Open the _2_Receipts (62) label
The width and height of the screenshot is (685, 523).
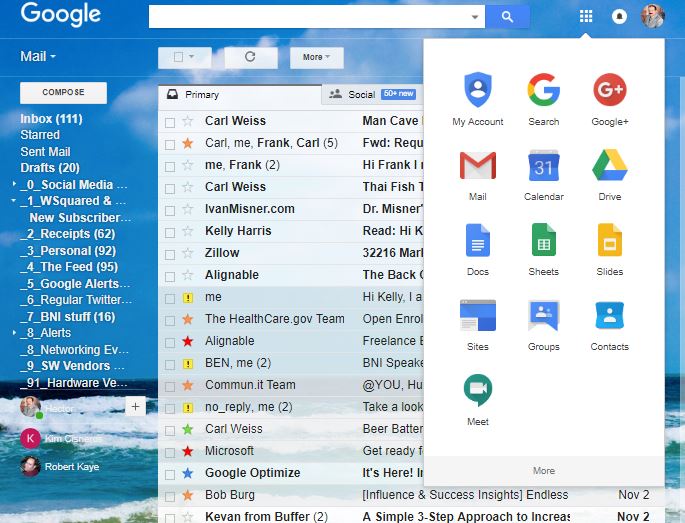point(68,234)
